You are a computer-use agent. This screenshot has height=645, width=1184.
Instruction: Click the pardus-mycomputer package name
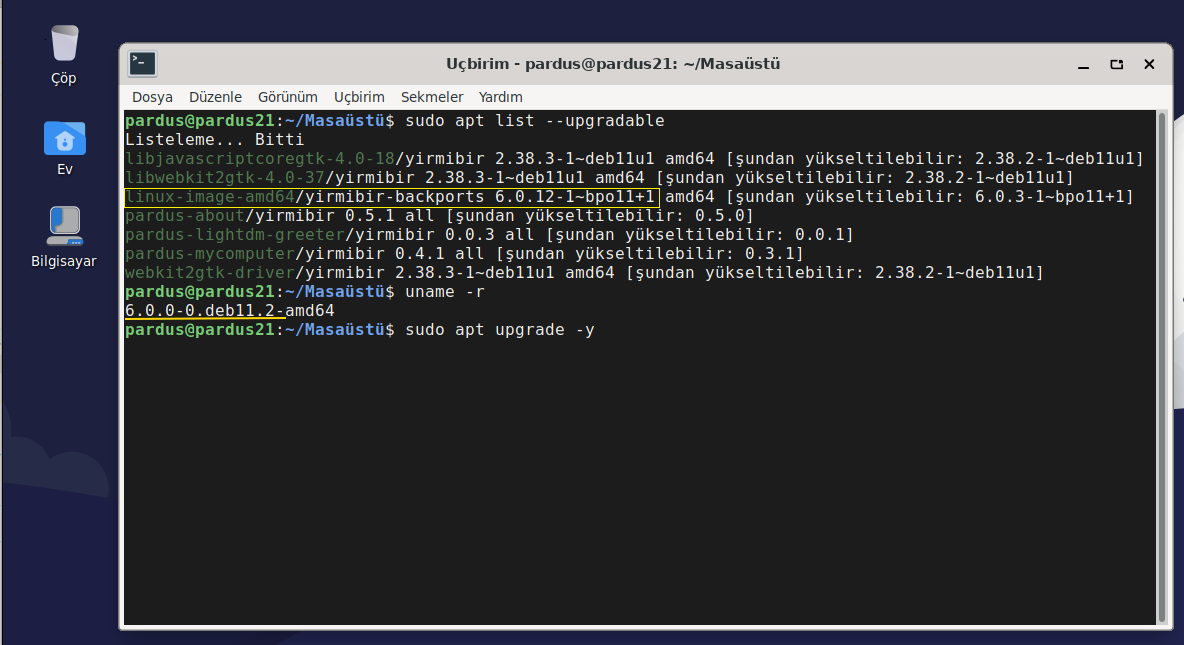(x=210, y=254)
